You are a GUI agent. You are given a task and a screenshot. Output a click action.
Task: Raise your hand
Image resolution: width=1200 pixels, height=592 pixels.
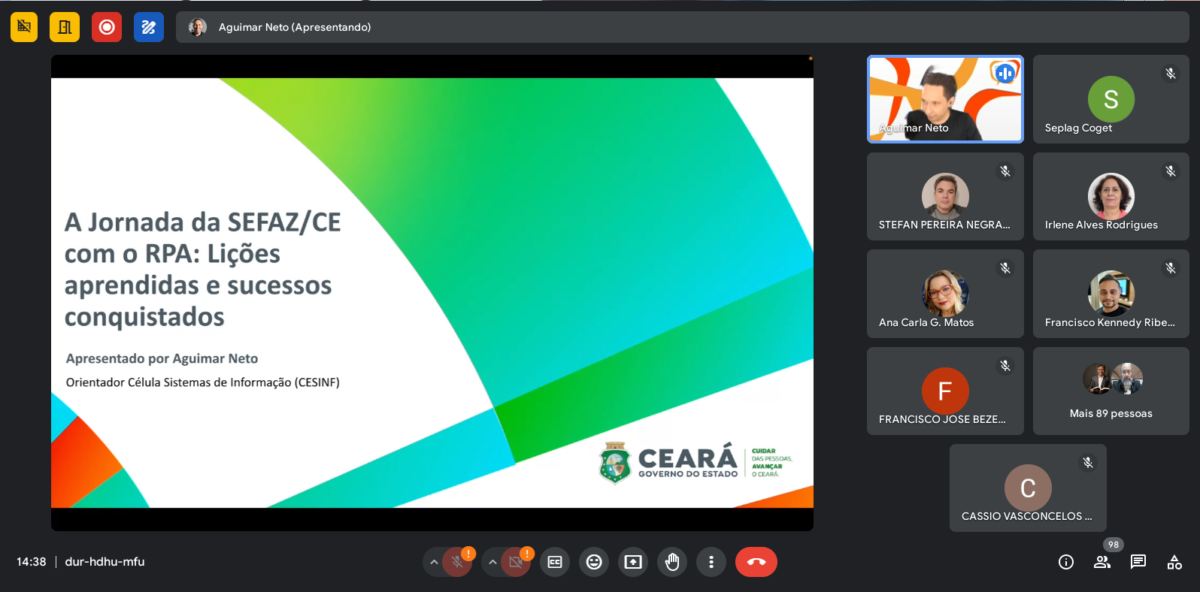click(672, 562)
